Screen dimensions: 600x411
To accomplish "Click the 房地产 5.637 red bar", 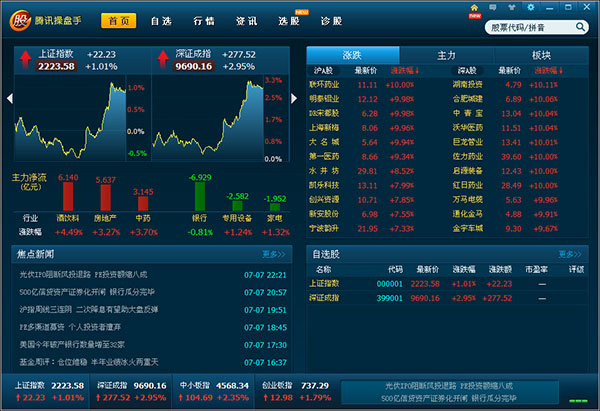I will [106, 198].
